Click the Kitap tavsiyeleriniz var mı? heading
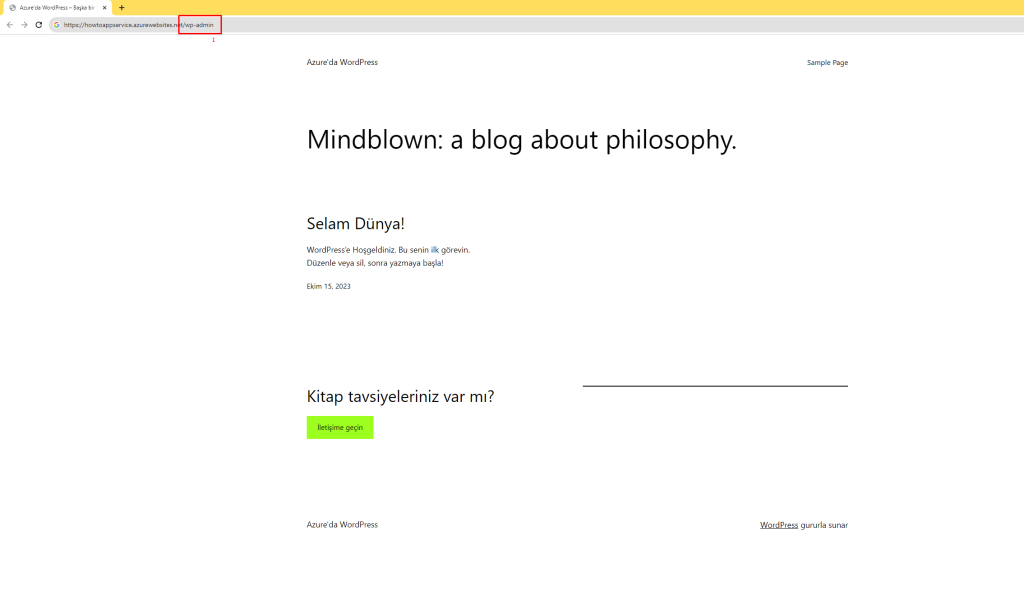 coord(400,396)
